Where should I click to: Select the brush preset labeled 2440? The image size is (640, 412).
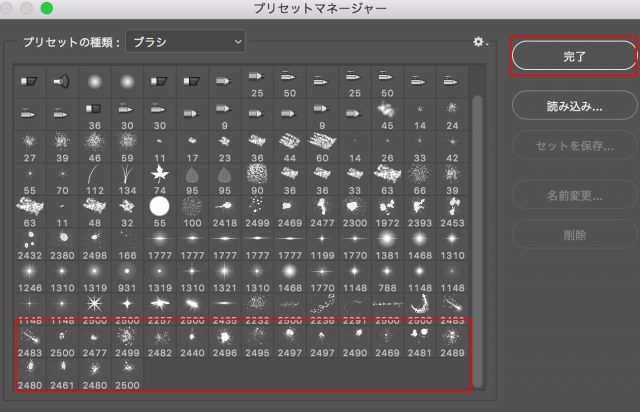191,336
